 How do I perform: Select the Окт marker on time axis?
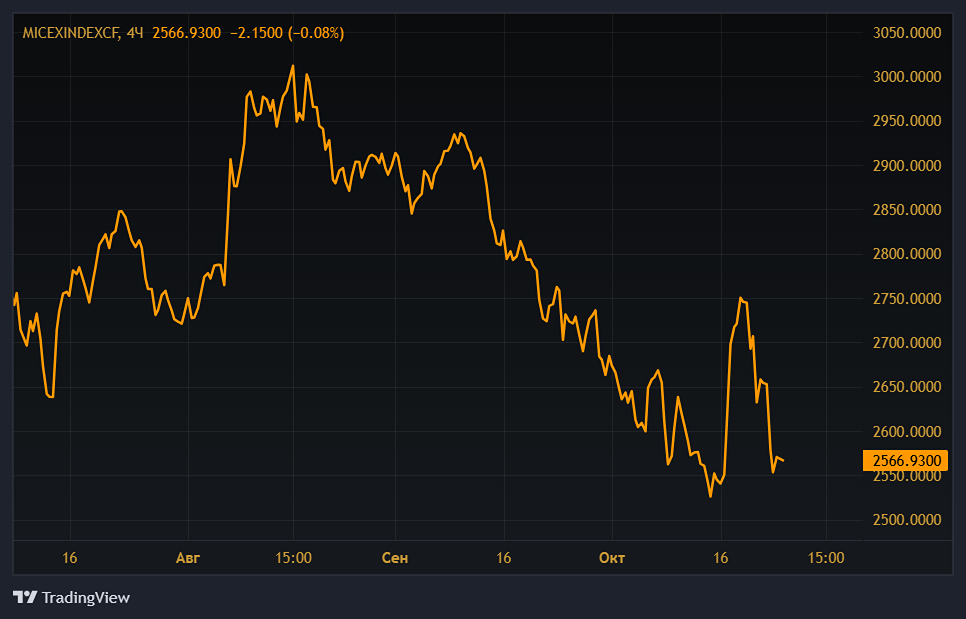(611, 558)
